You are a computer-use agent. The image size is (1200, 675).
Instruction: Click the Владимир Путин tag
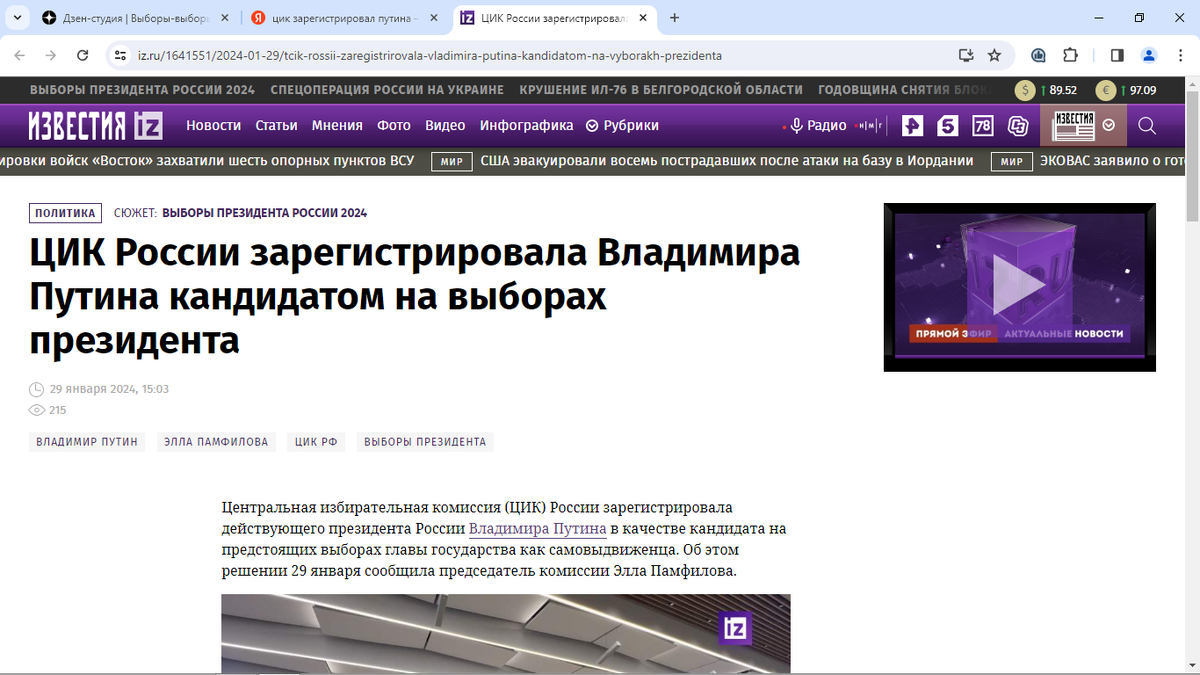click(x=87, y=441)
